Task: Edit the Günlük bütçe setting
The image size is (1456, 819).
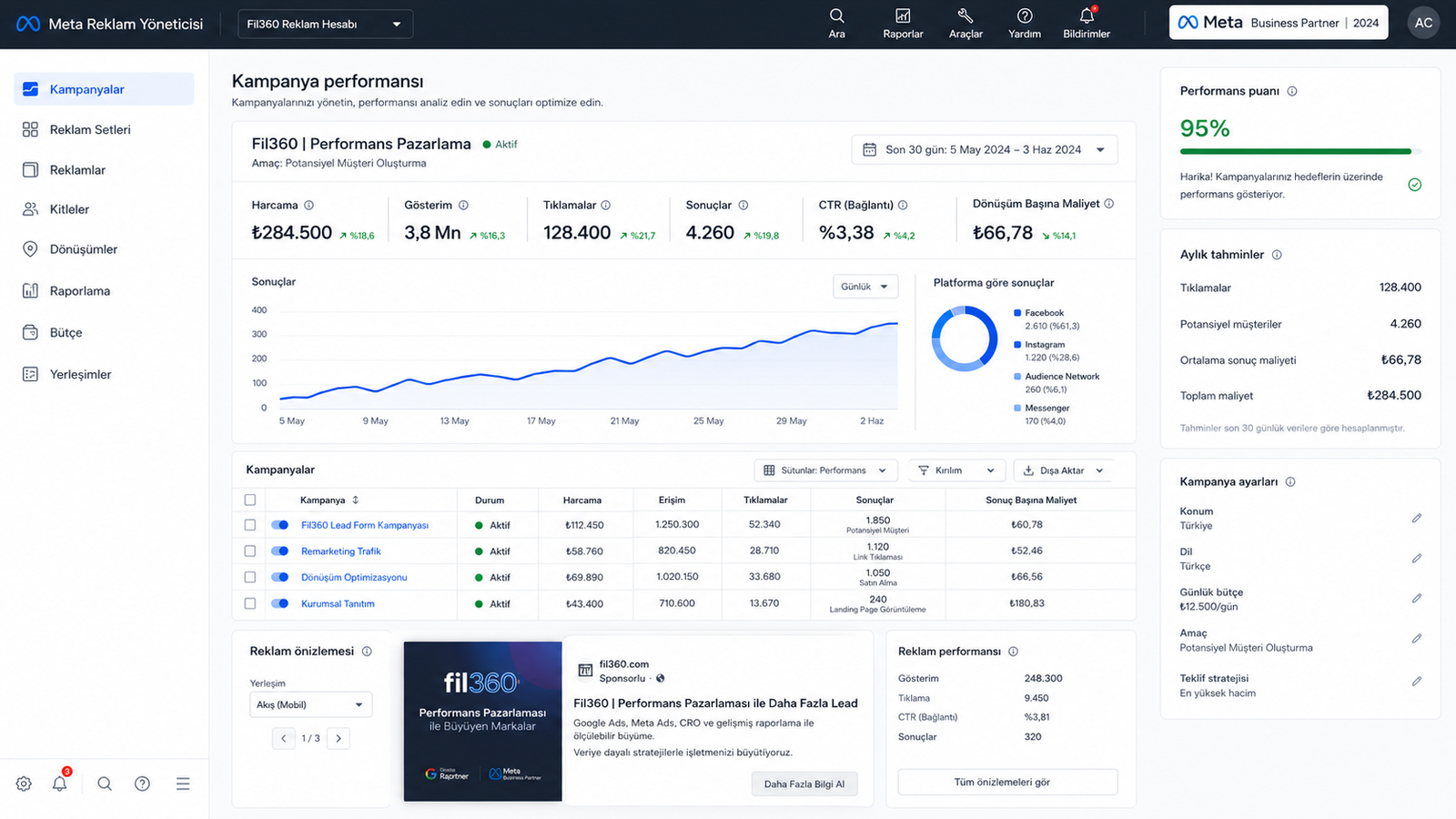Action: [1417, 598]
